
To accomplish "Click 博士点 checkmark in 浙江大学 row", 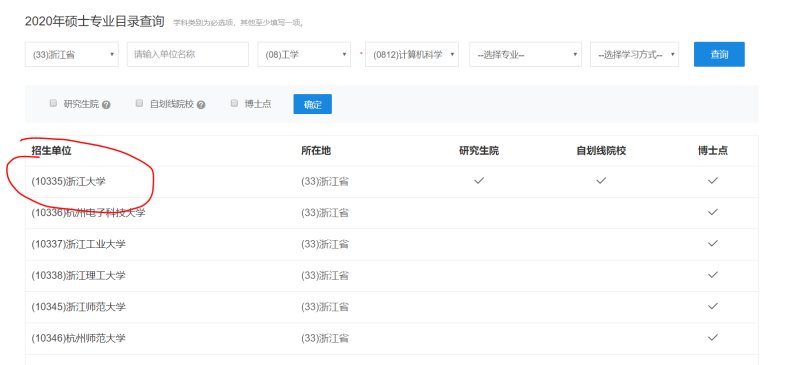I will 713,181.
